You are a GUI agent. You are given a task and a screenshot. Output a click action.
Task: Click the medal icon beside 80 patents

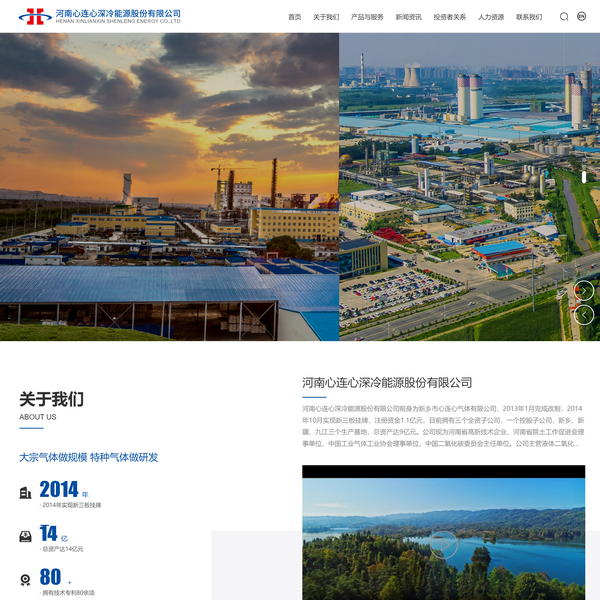coord(25,580)
